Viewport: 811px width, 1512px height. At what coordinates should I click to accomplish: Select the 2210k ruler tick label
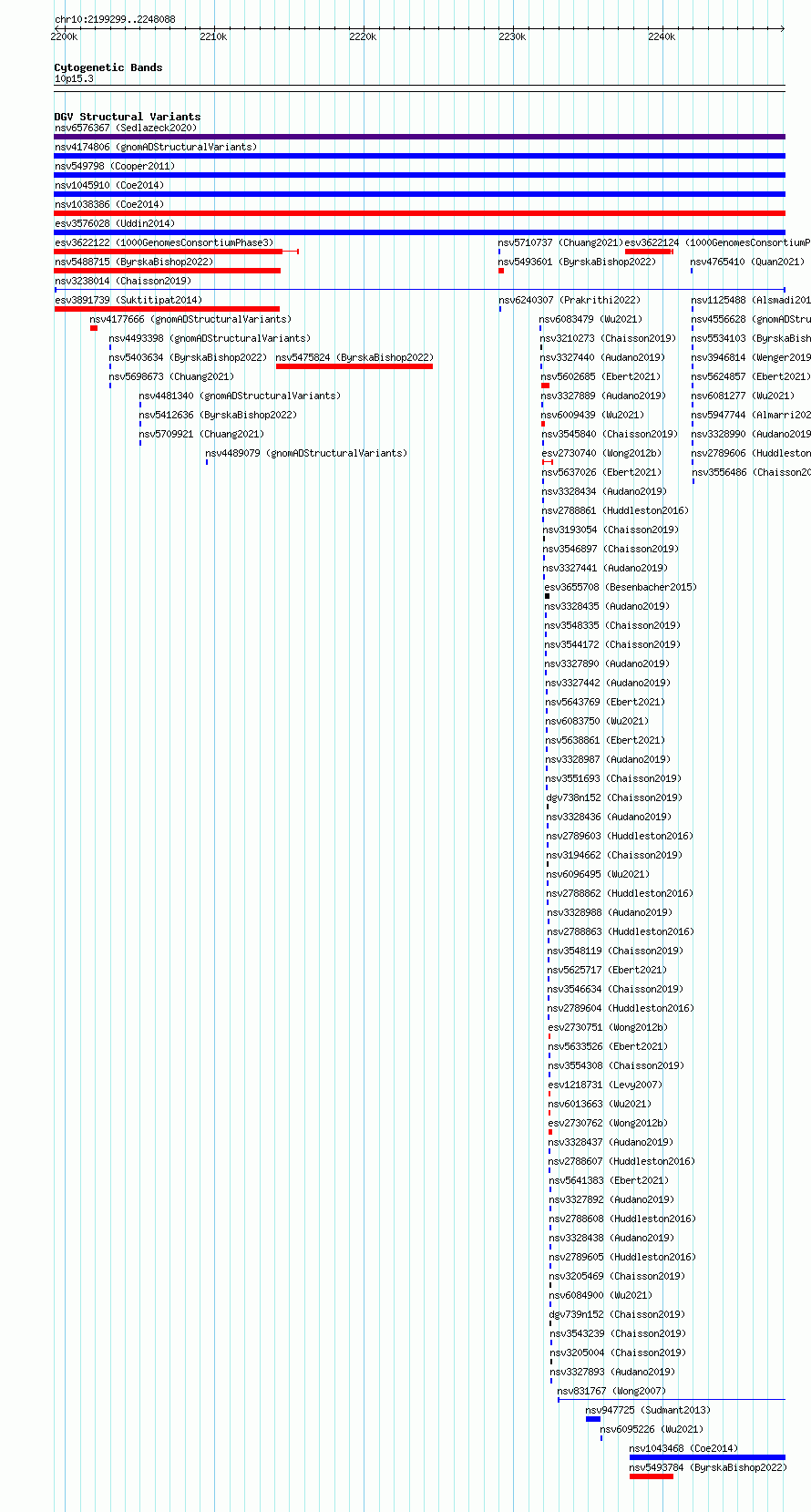click(213, 36)
